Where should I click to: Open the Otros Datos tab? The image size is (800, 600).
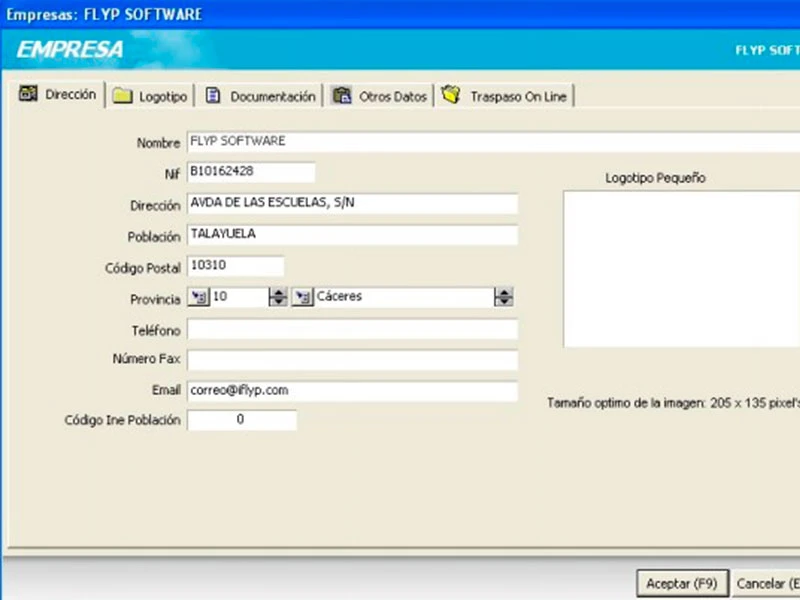click(x=379, y=96)
